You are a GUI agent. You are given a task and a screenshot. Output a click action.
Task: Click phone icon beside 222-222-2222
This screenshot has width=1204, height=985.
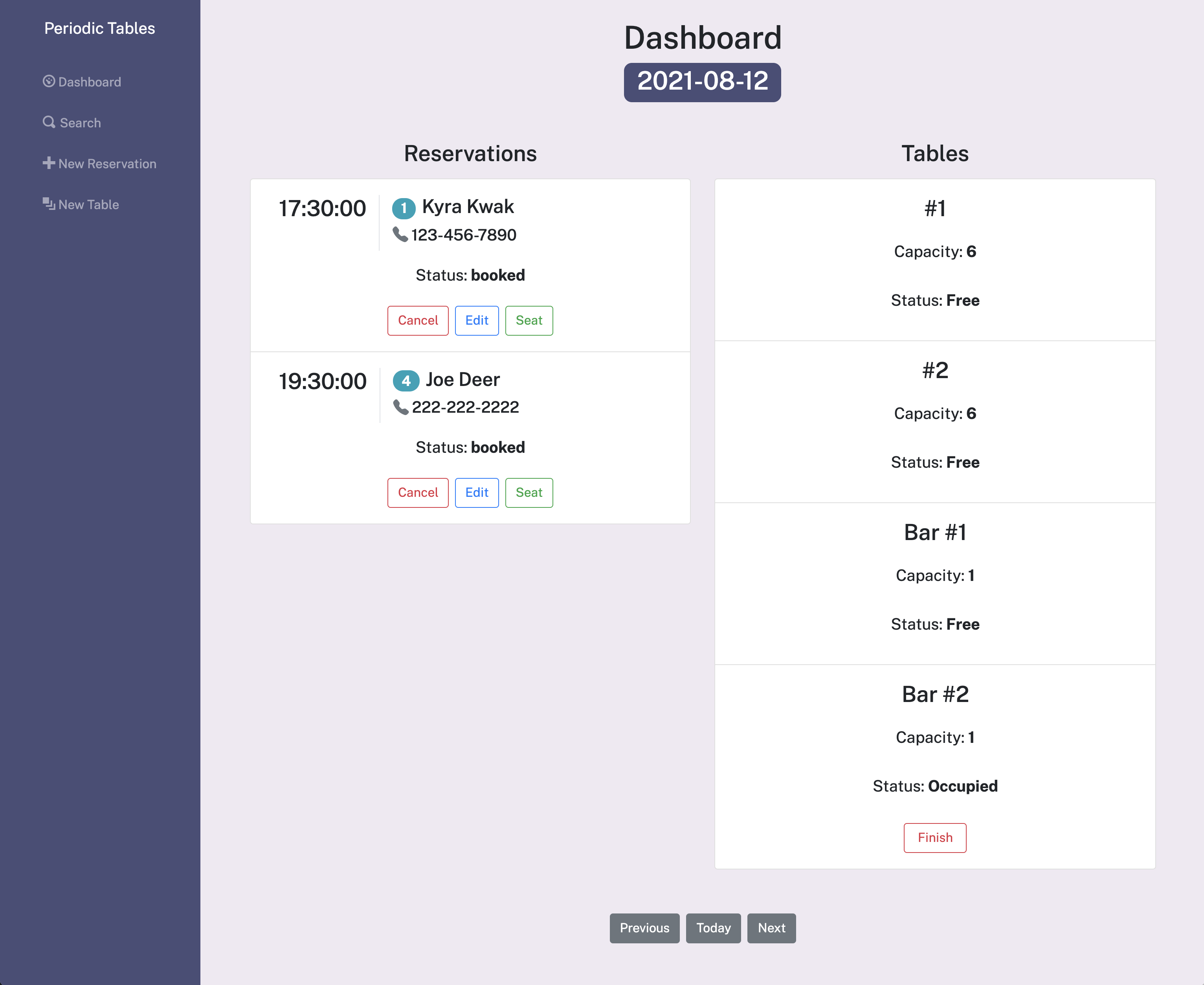[x=401, y=407]
